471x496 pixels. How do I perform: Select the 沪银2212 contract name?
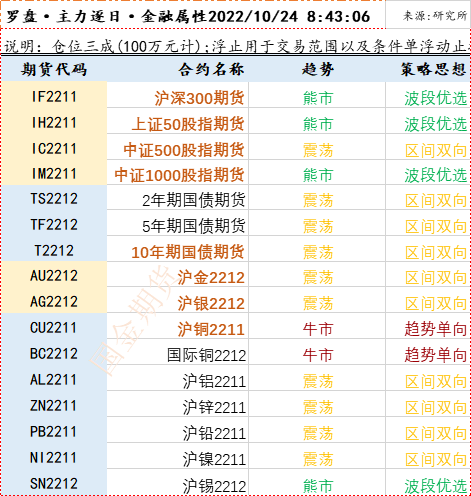(x=211, y=304)
